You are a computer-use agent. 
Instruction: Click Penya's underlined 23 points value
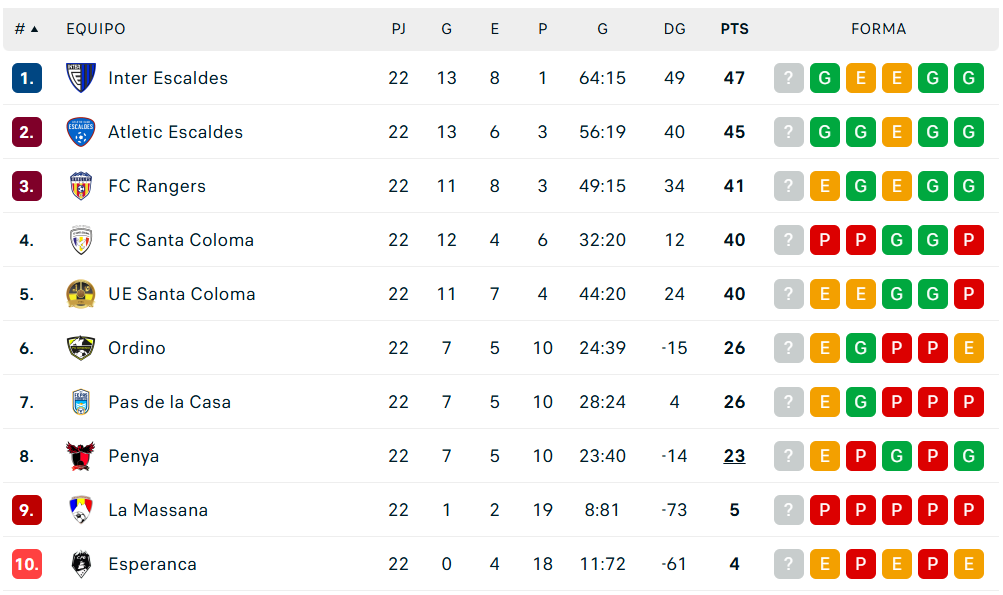[x=734, y=456]
